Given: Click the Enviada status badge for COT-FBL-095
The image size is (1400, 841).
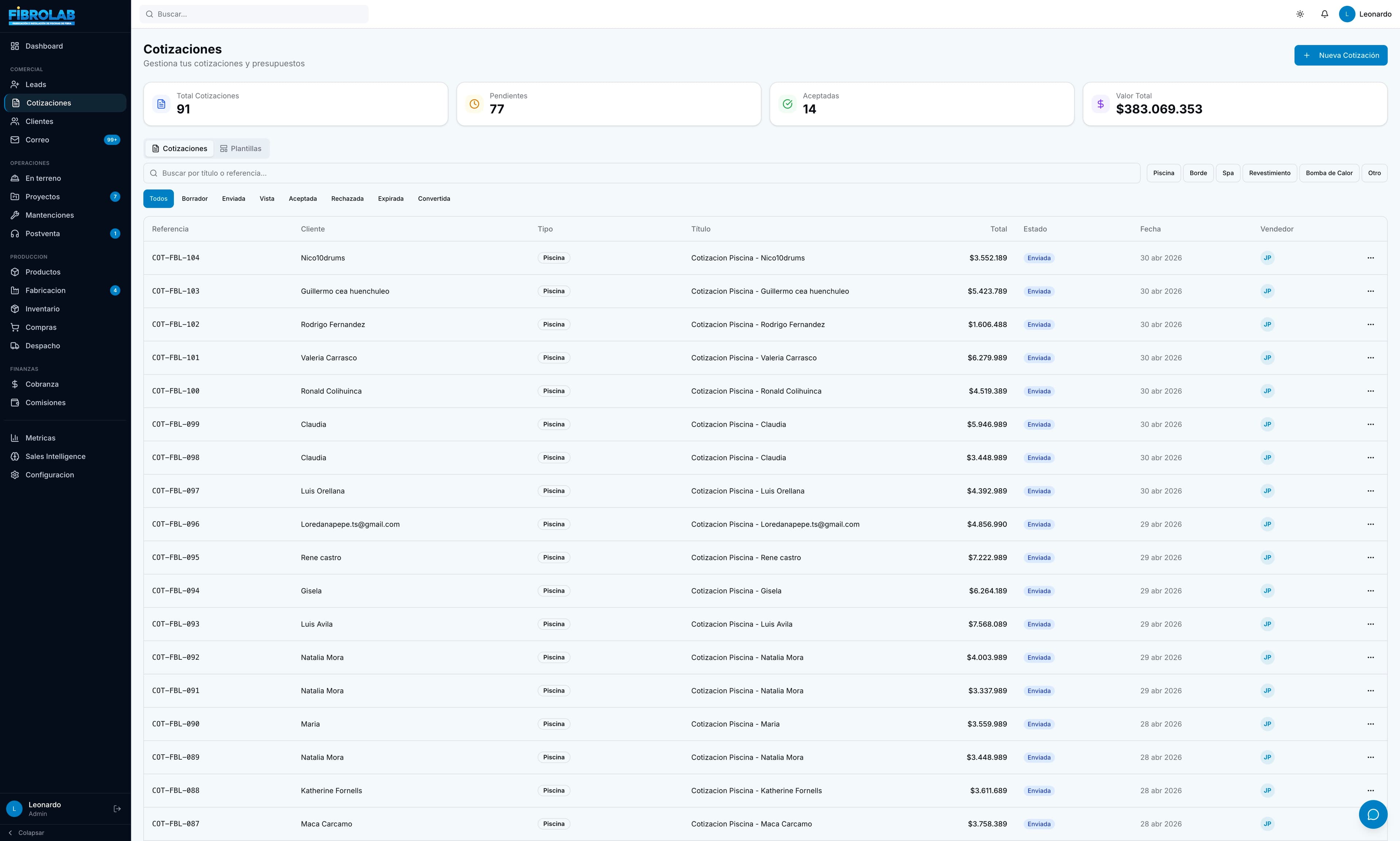Looking at the screenshot, I should click(1039, 558).
